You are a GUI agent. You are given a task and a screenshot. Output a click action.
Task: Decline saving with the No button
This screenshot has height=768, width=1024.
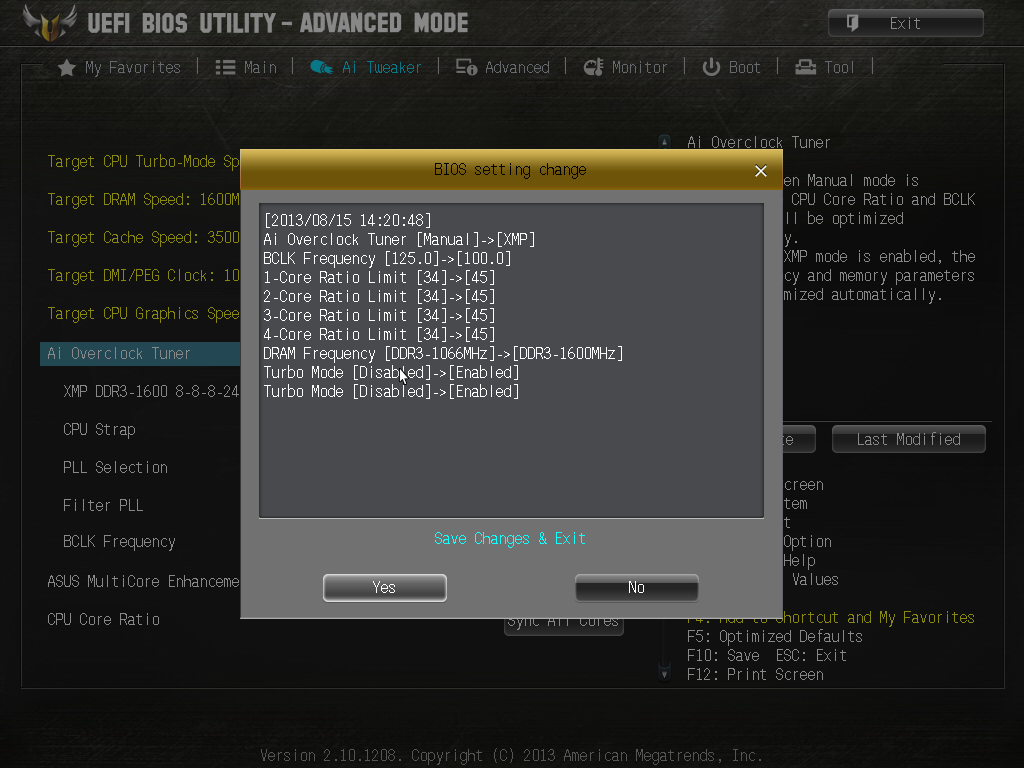[x=637, y=588]
